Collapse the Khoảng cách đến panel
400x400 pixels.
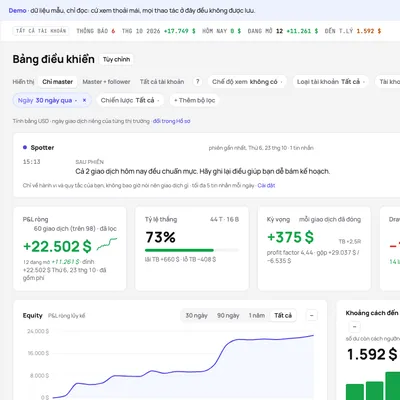354,327
